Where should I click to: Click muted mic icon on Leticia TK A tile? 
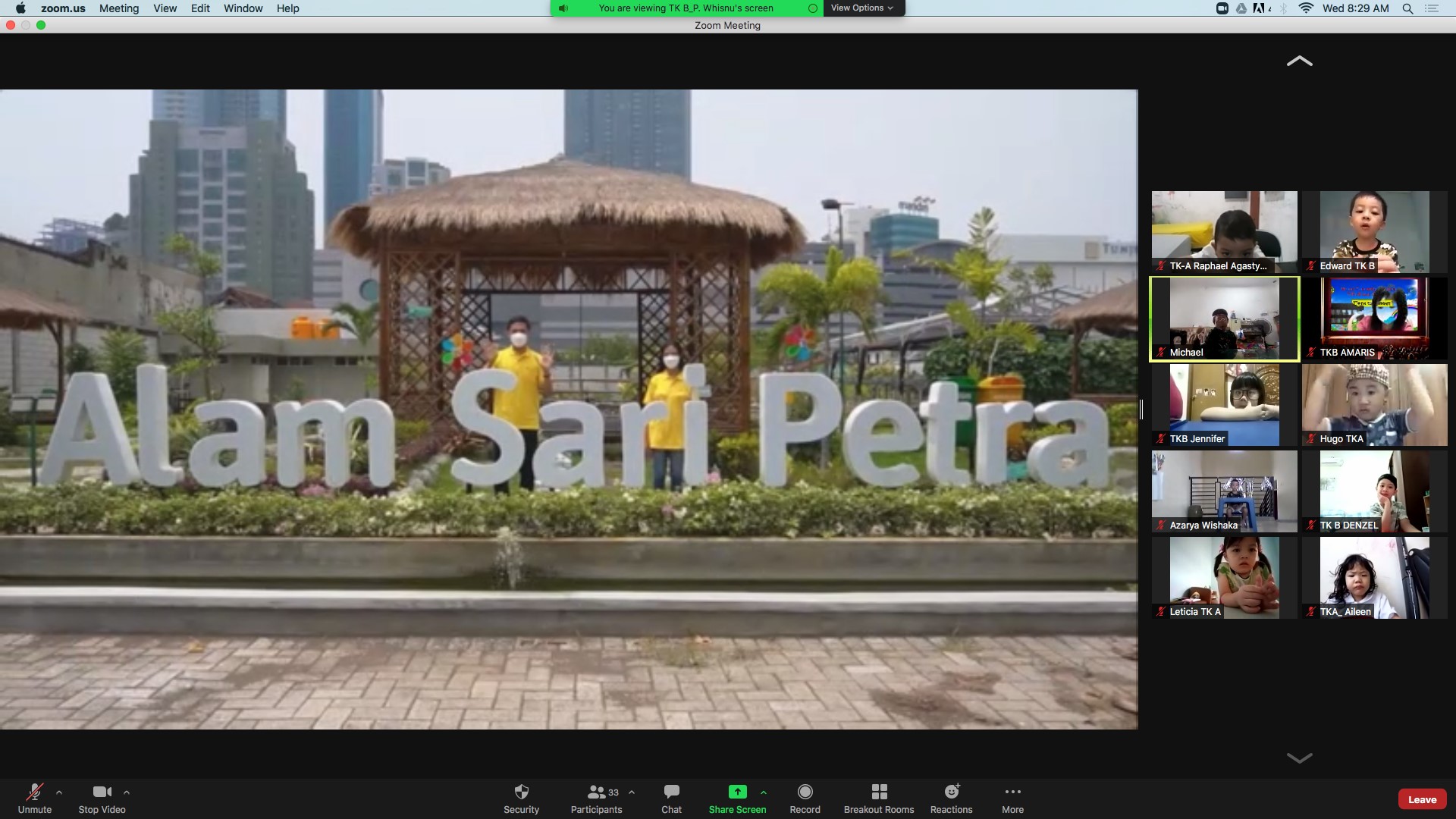coord(1161,612)
